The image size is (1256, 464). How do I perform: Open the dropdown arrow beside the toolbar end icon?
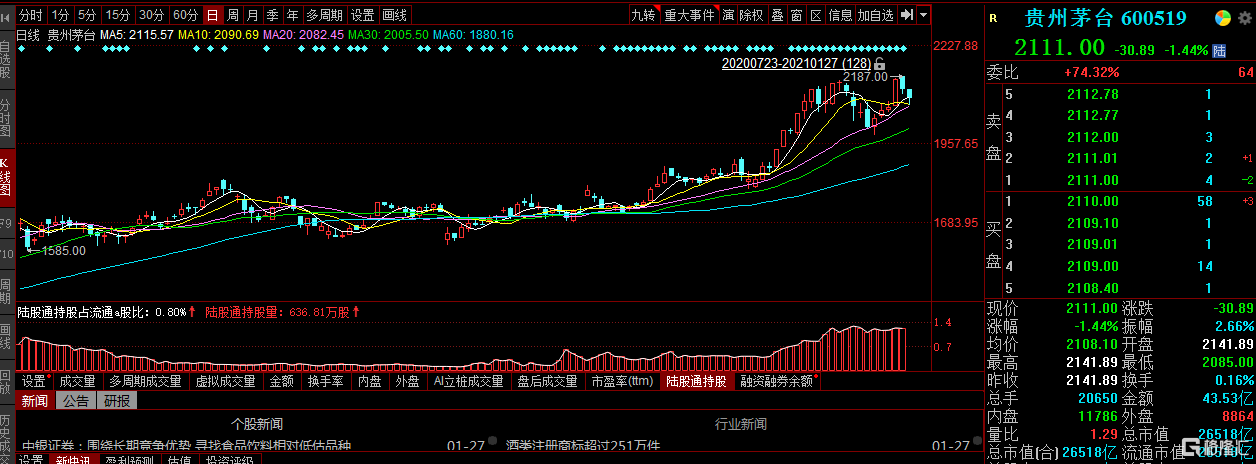coord(923,15)
